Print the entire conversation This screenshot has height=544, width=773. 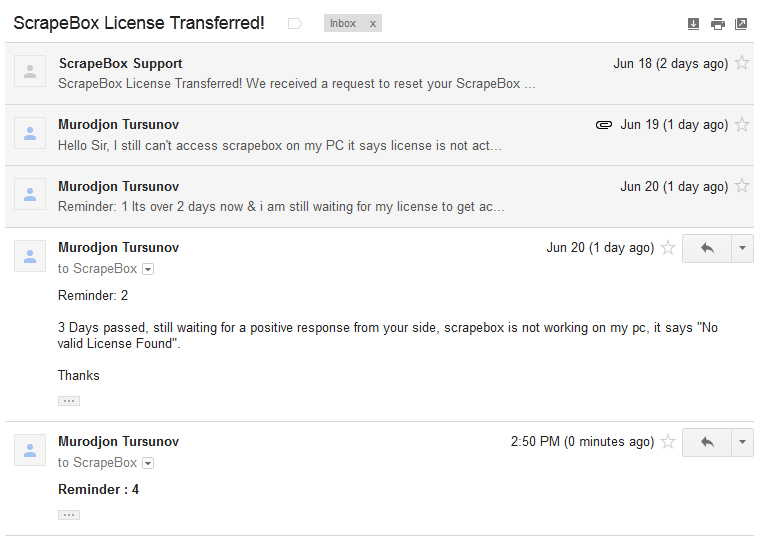pyautogui.click(x=717, y=23)
